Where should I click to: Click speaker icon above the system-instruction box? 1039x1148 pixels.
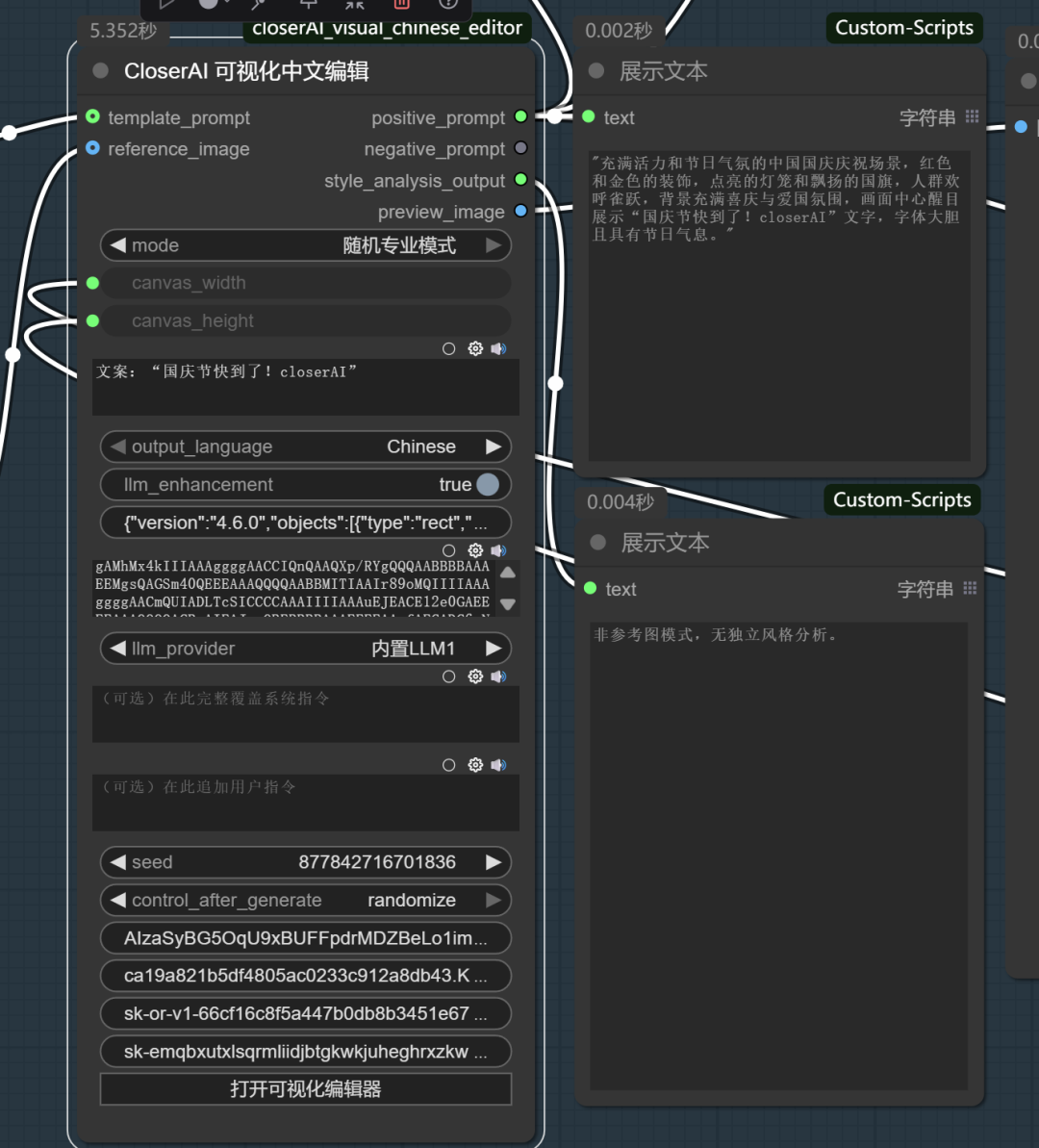498,676
